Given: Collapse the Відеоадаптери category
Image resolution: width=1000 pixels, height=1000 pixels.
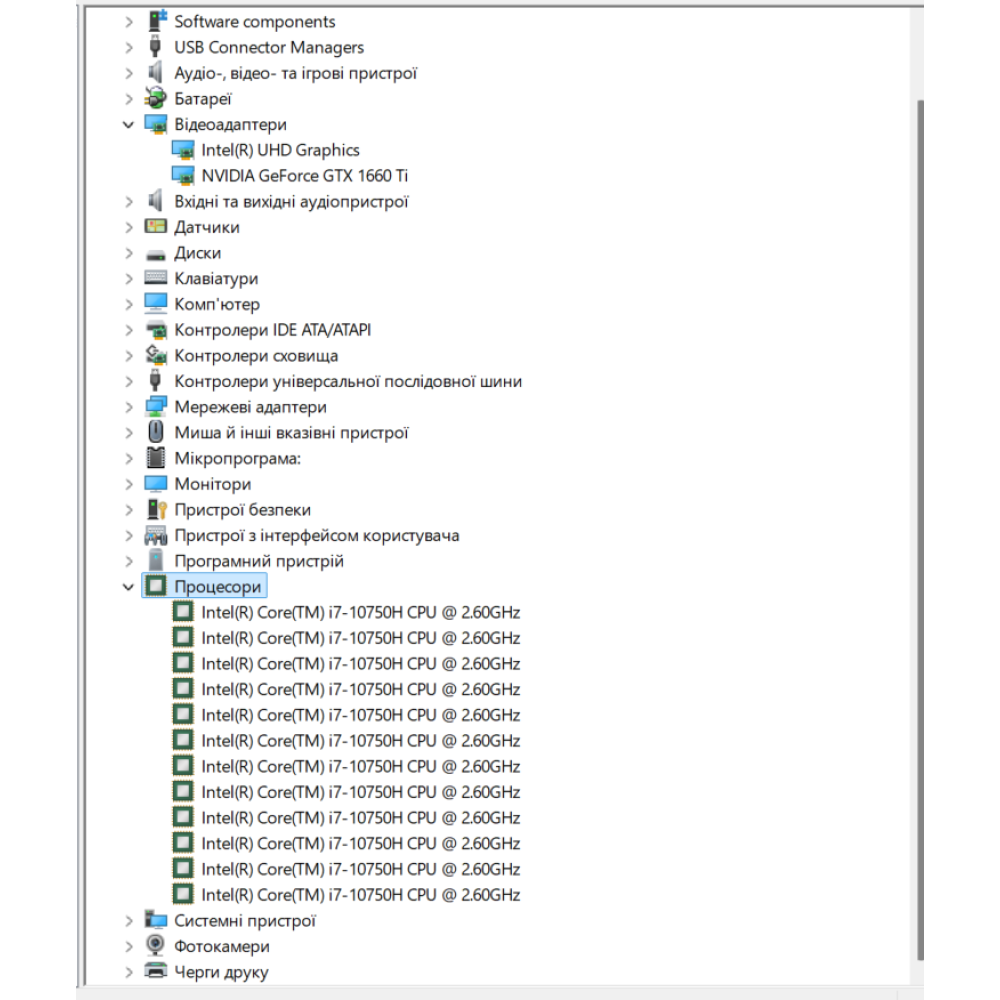Looking at the screenshot, I should click(x=128, y=124).
